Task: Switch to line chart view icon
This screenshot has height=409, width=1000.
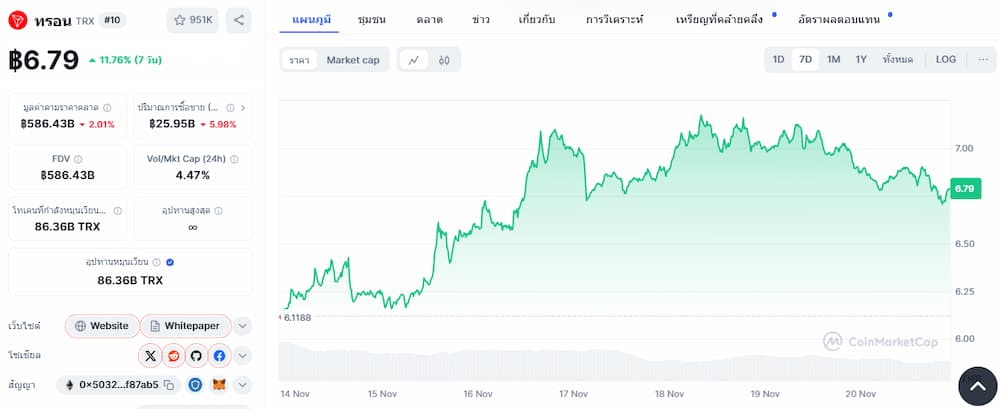Action: click(x=414, y=60)
